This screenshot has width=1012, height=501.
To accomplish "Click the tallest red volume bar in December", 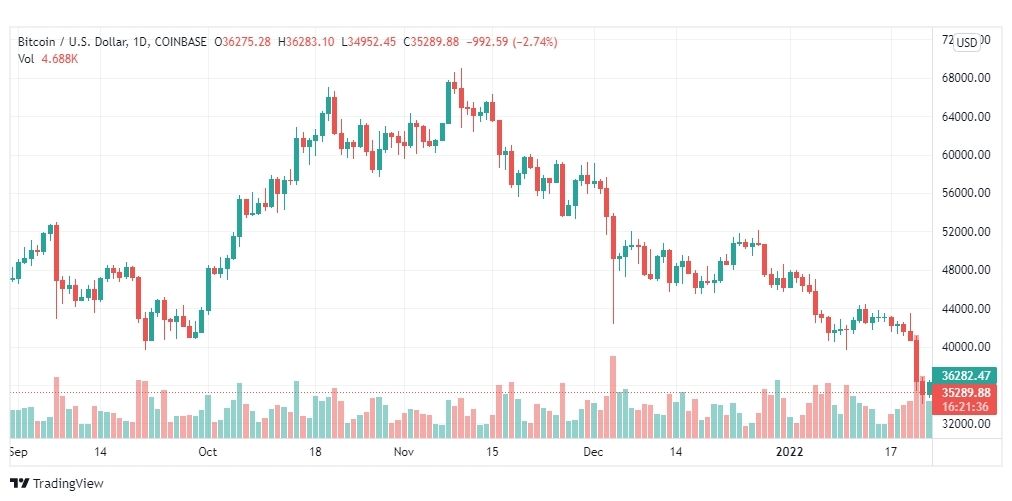I will pos(612,397).
